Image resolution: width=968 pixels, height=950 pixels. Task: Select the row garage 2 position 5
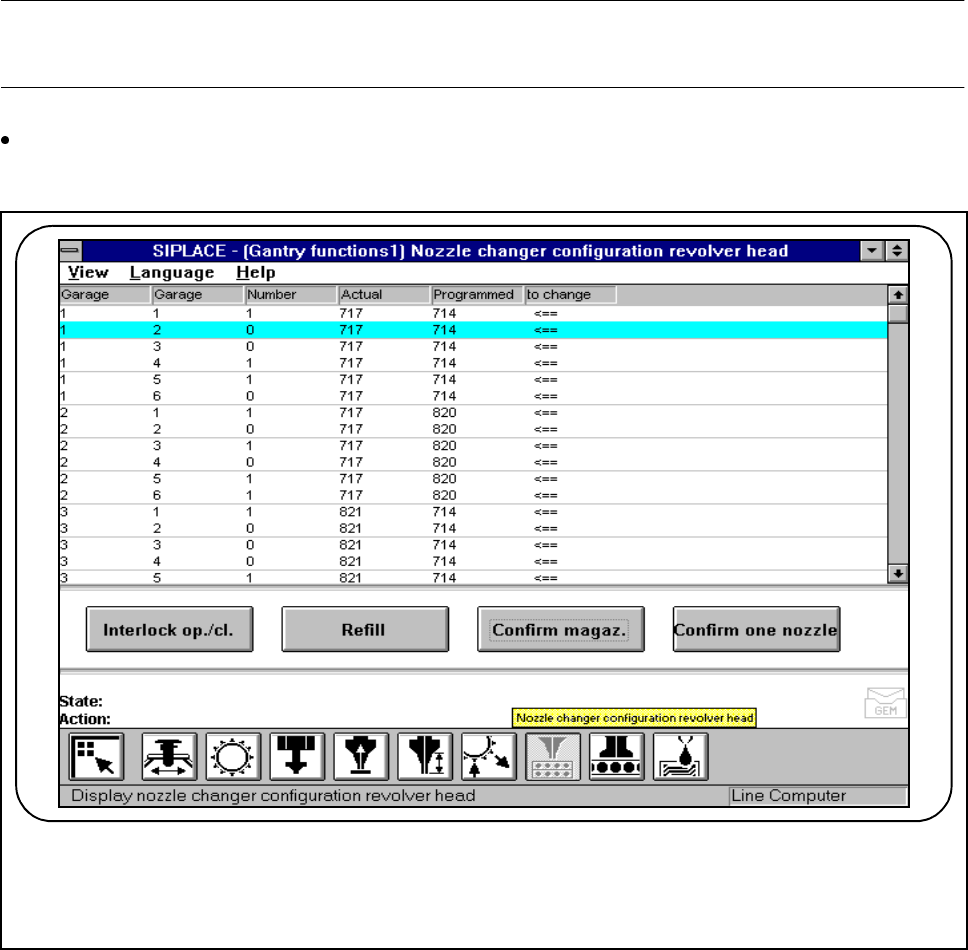(x=474, y=478)
